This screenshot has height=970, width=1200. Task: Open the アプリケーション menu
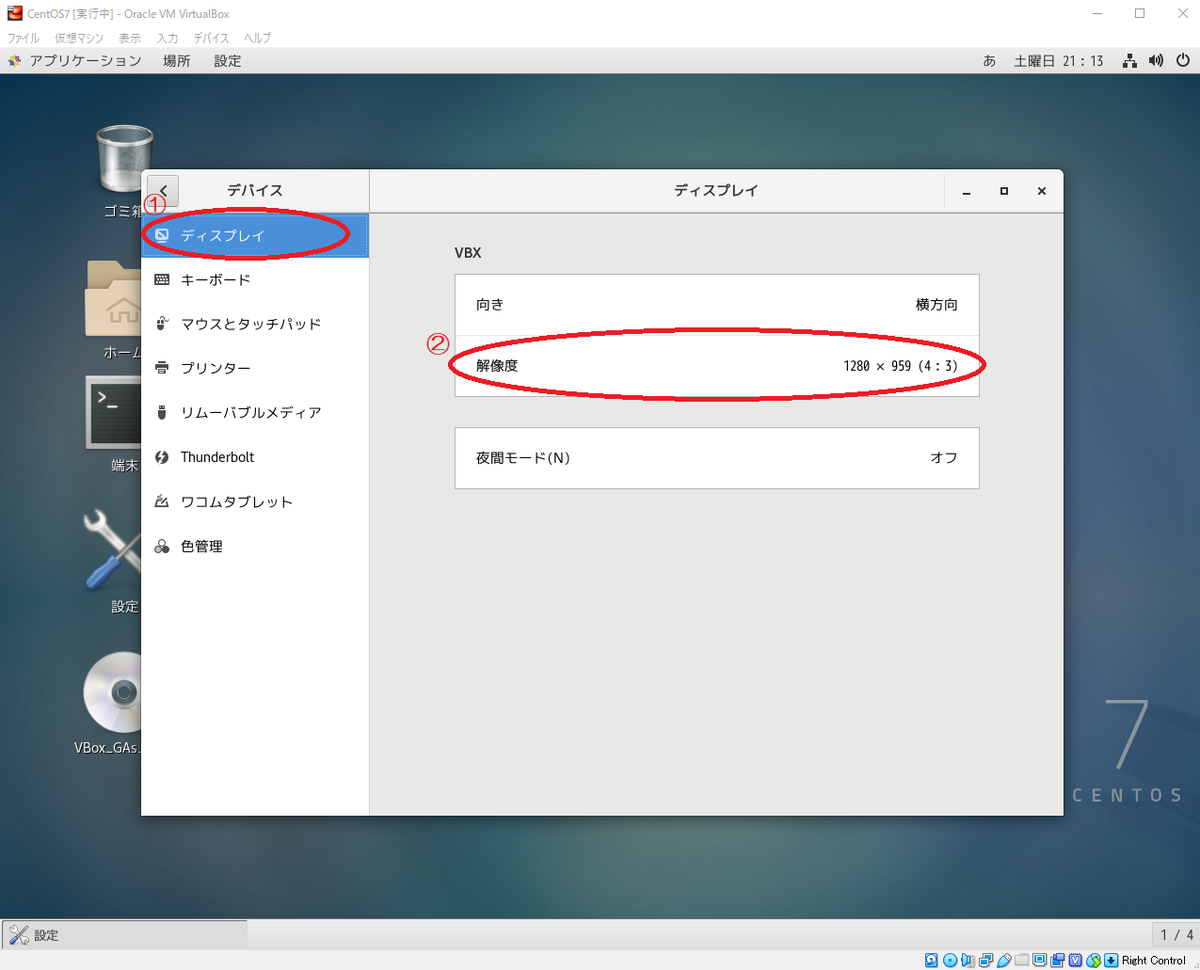[75, 61]
